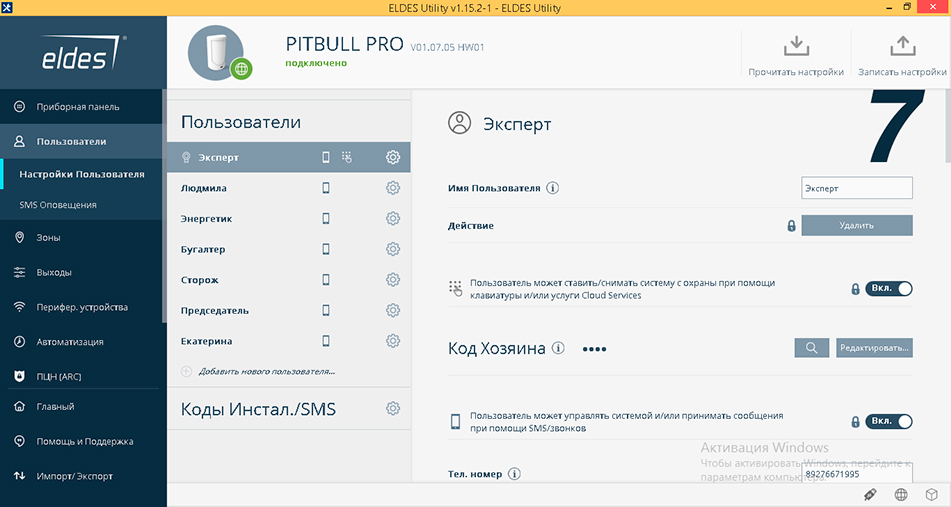Click lock icon beside Удалить button

[791, 226]
